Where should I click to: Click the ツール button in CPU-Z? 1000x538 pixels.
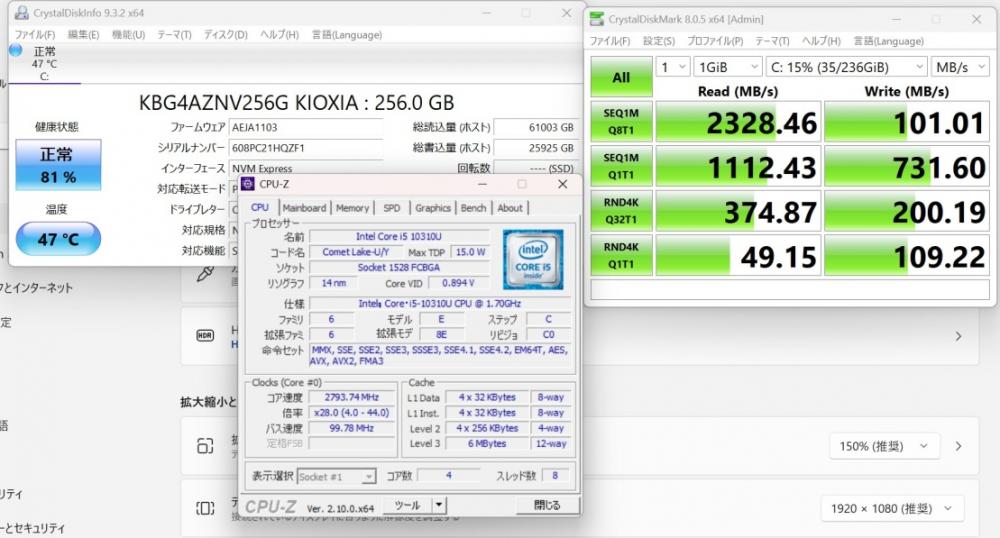[x=407, y=505]
